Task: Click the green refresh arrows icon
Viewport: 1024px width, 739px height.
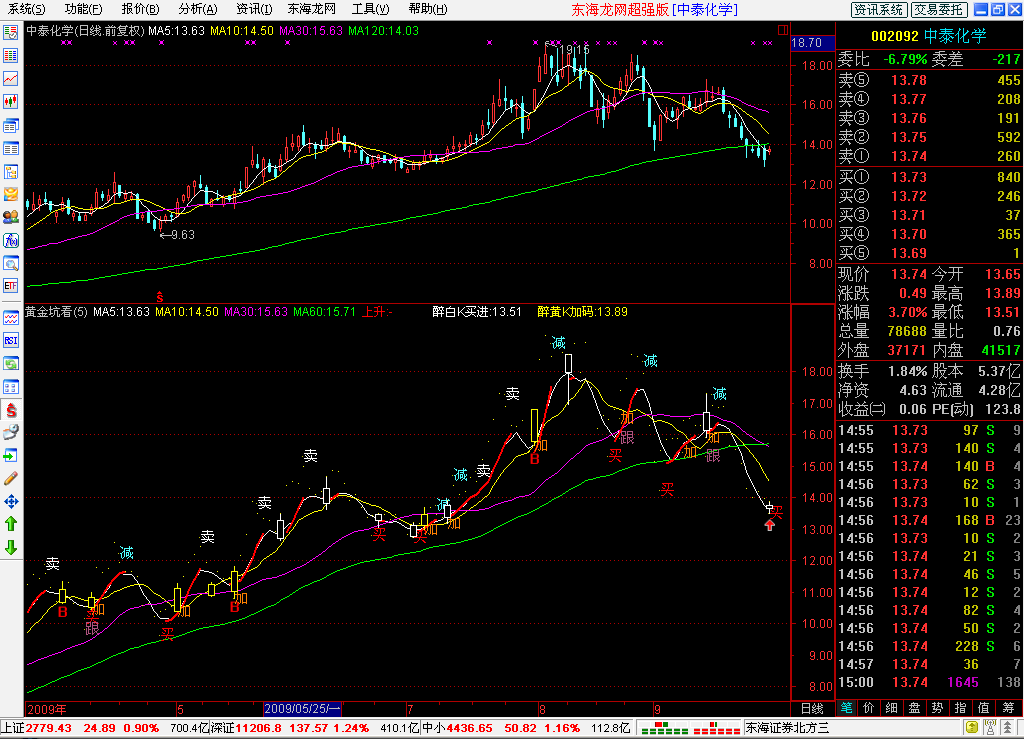Action: pos(10,364)
